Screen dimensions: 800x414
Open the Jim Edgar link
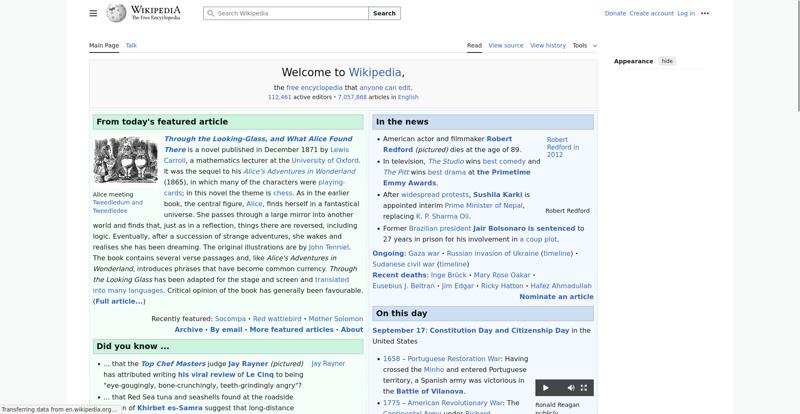[x=458, y=286]
